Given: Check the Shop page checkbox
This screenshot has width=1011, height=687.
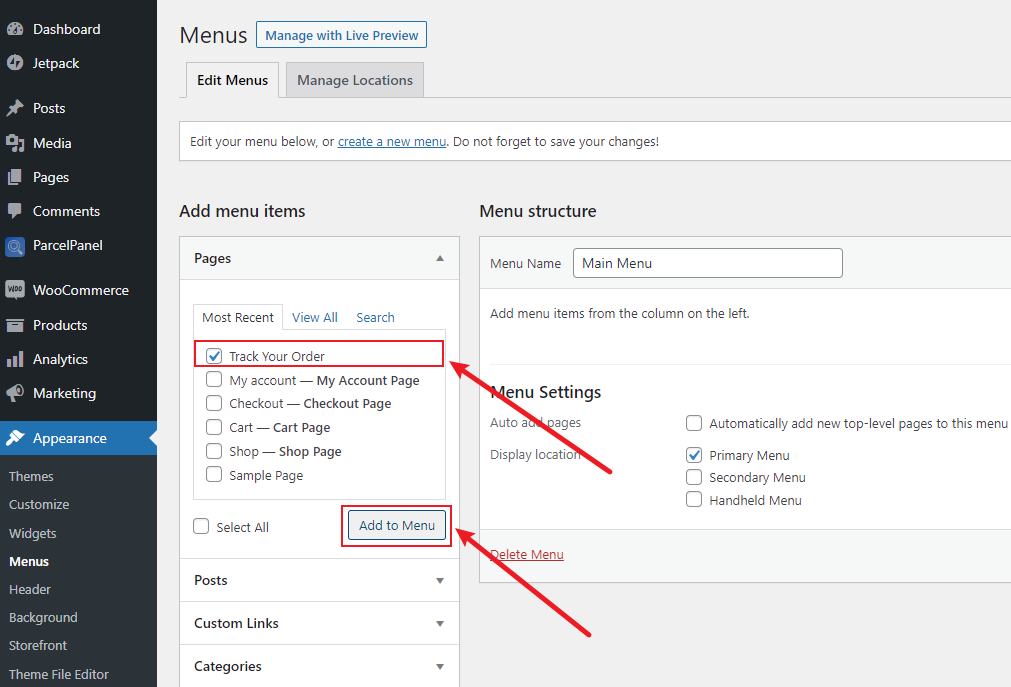Looking at the screenshot, I should 214,450.
